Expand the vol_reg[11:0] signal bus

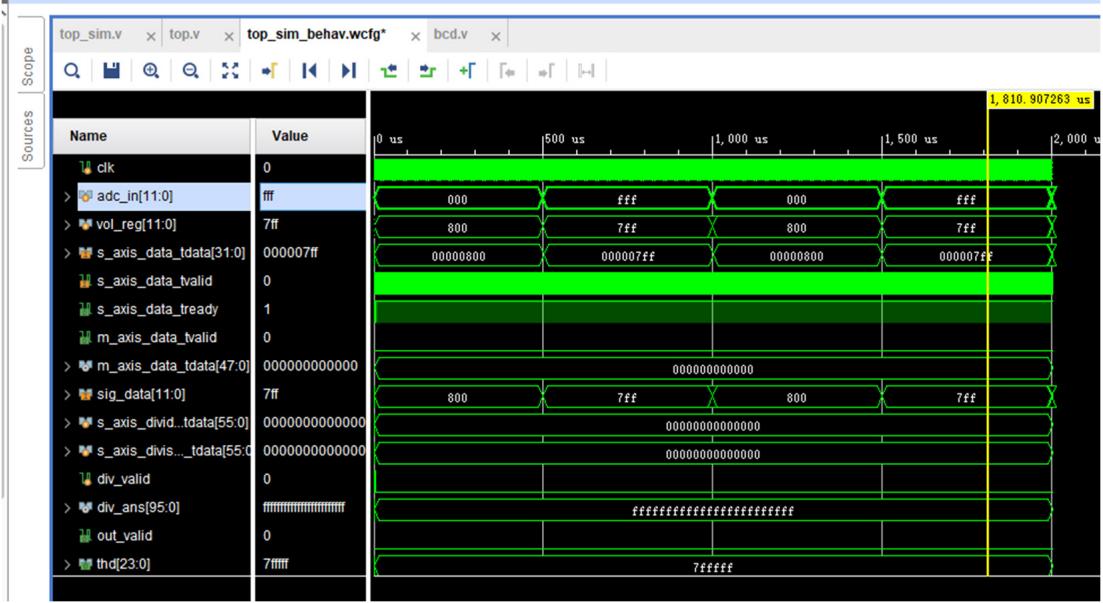[x=65, y=226]
